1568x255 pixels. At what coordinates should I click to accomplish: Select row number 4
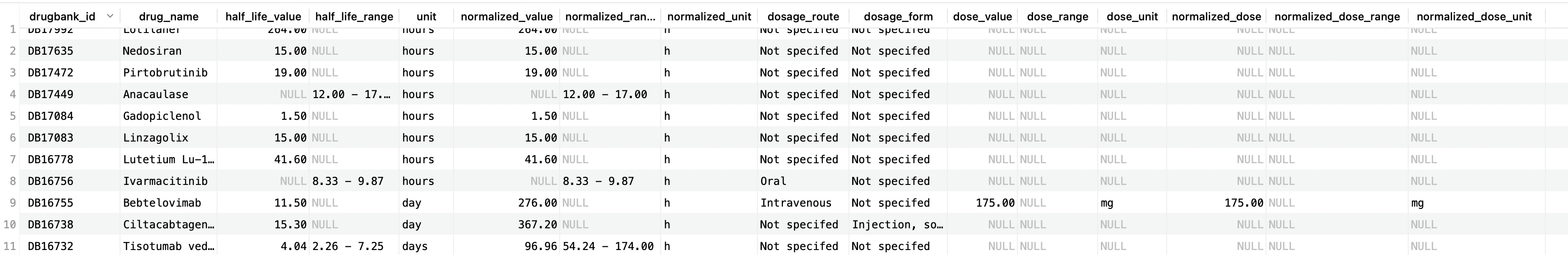click(12, 94)
